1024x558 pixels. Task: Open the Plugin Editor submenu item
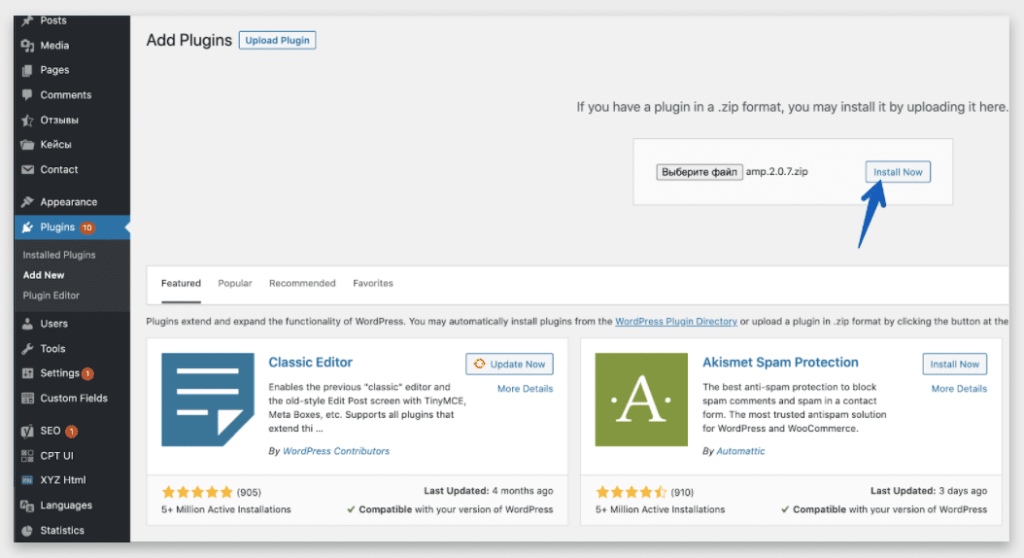click(x=51, y=295)
